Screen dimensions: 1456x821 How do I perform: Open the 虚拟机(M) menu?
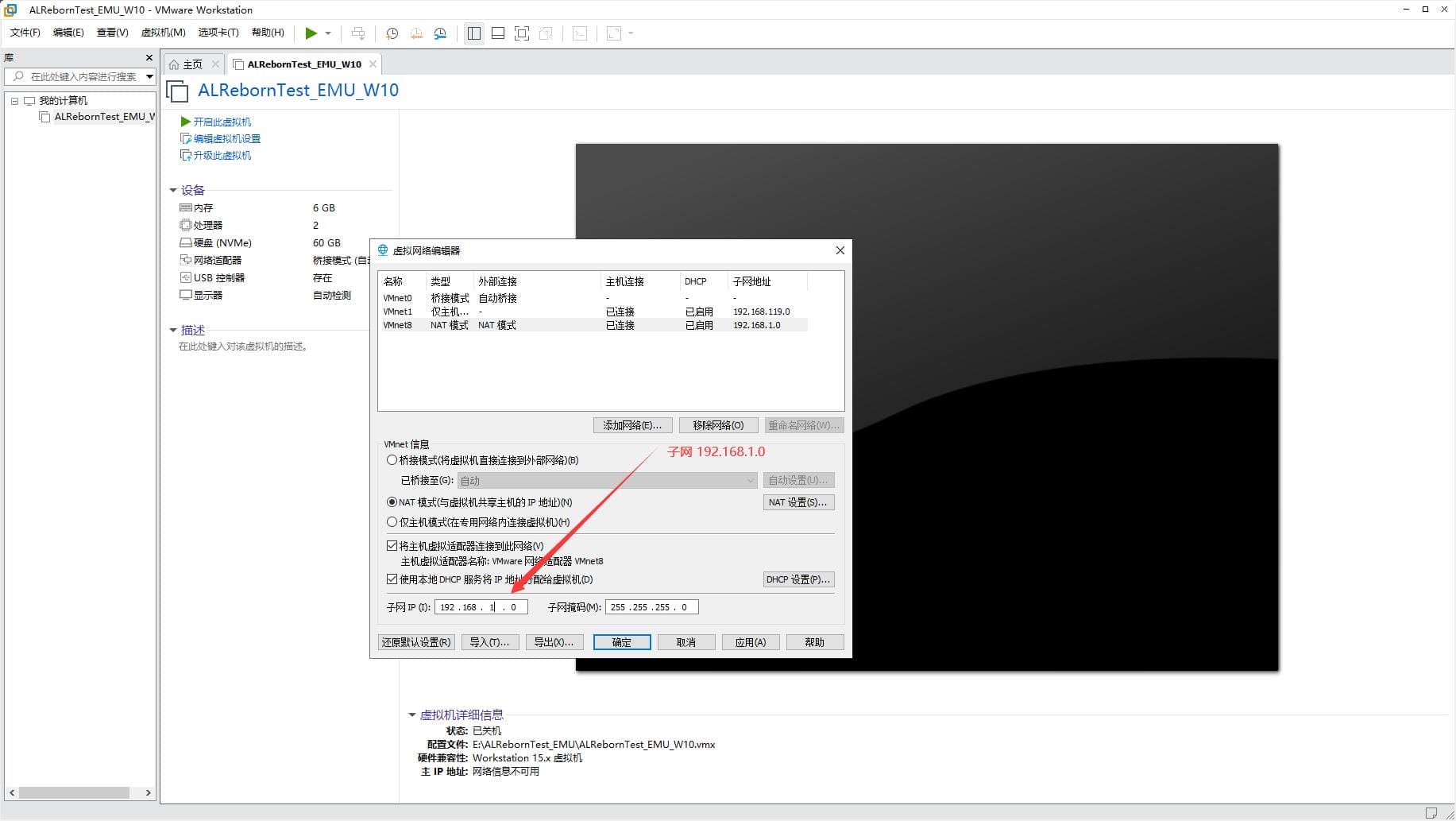pyautogui.click(x=163, y=33)
